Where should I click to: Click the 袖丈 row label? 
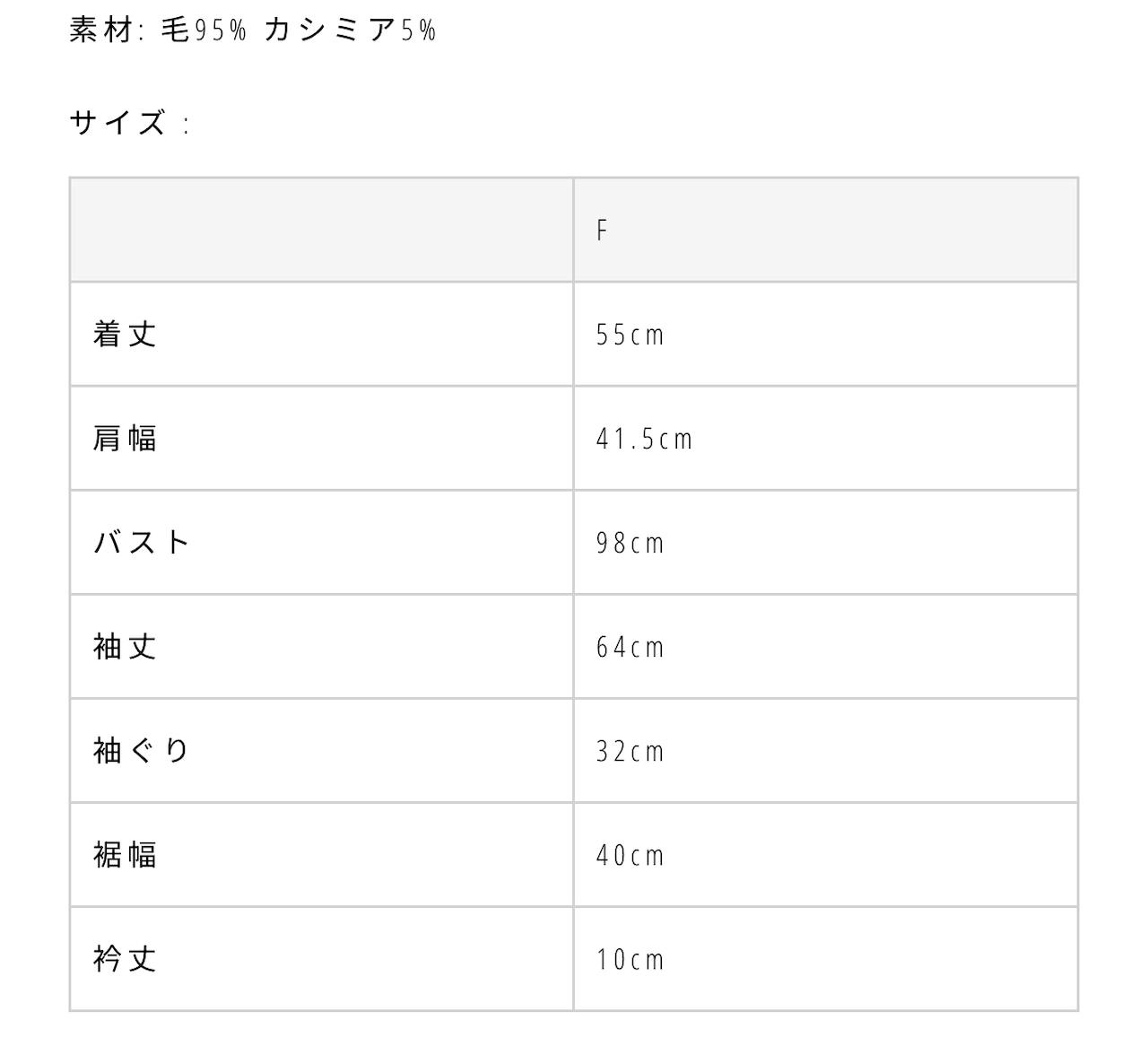pyautogui.click(x=125, y=647)
